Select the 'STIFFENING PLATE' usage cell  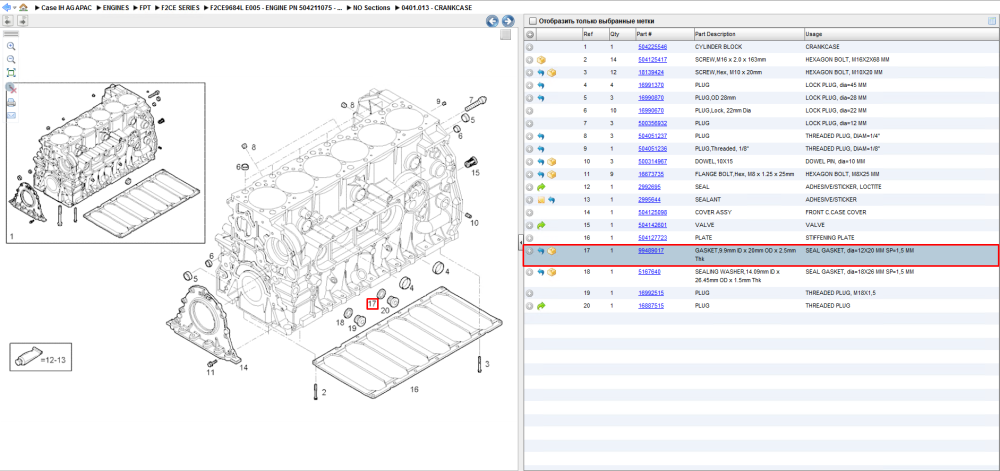point(828,238)
